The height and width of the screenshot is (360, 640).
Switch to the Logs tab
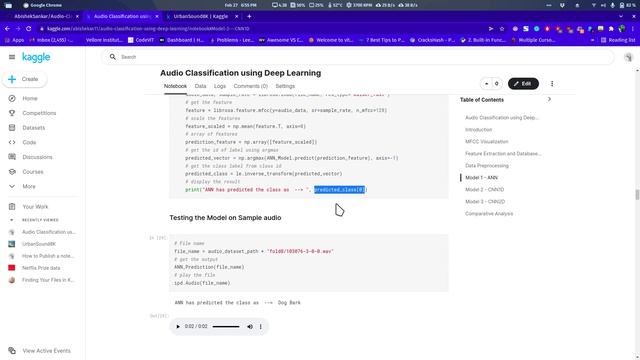tap(220, 86)
